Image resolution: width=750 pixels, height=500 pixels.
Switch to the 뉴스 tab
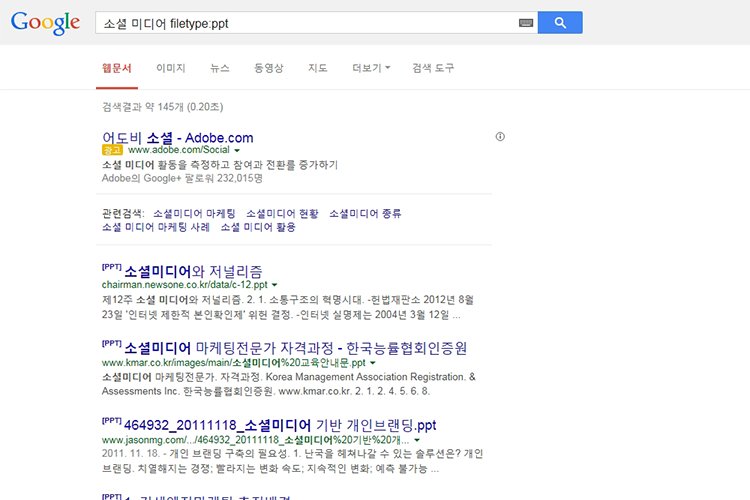pos(220,68)
